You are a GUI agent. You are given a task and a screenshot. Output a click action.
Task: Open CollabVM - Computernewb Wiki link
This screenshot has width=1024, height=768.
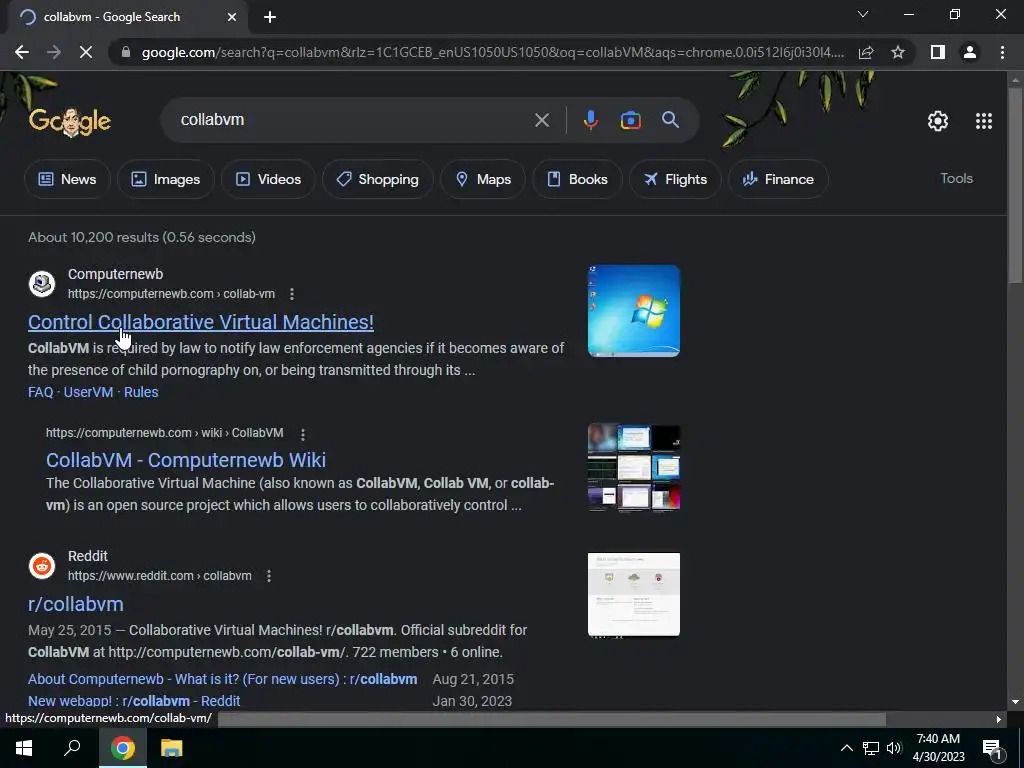(x=185, y=460)
